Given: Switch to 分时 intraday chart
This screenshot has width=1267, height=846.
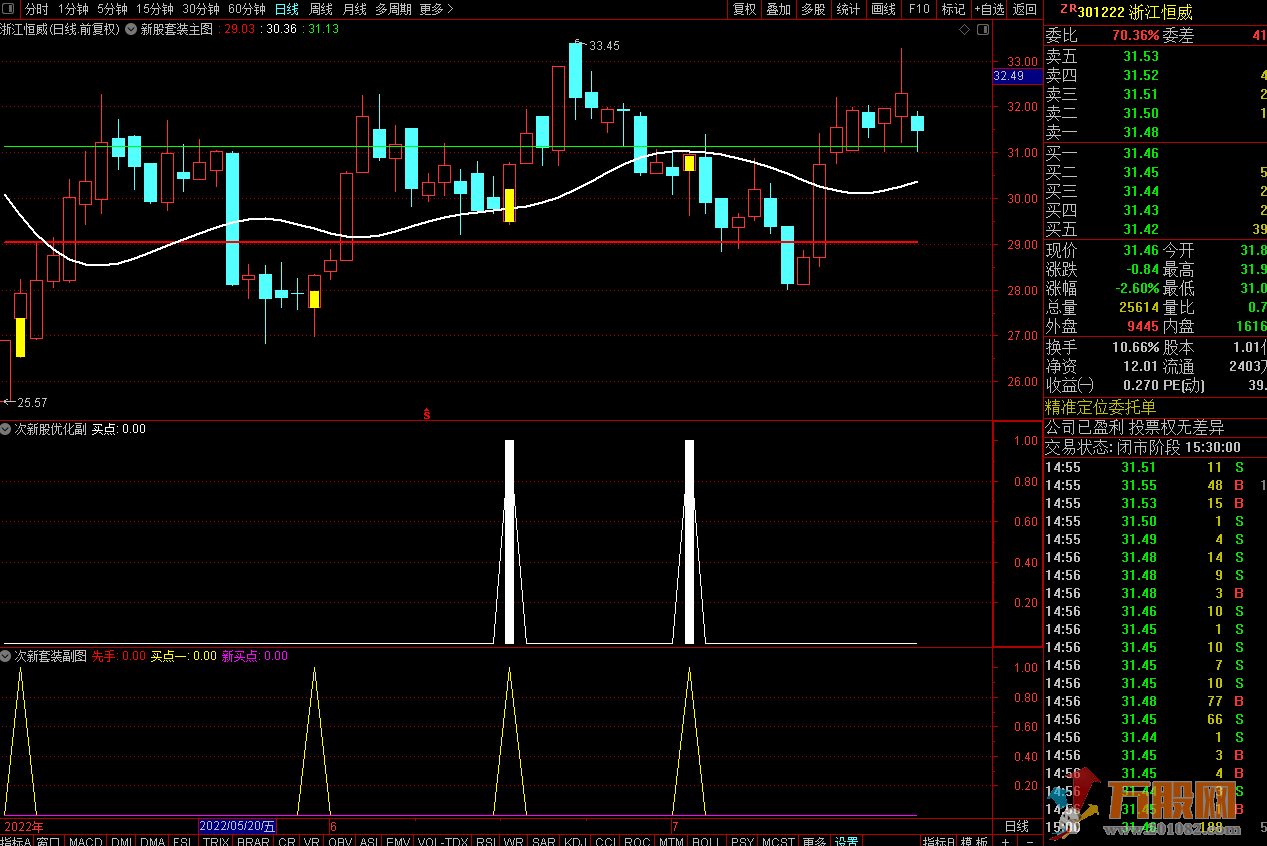Looking at the screenshot, I should point(37,9).
